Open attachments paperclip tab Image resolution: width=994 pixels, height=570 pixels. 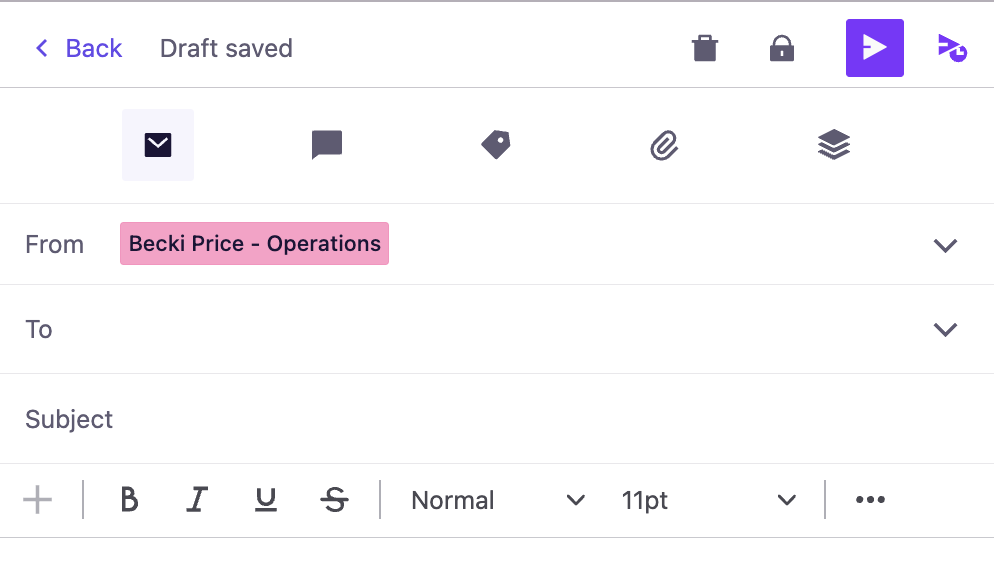click(664, 145)
